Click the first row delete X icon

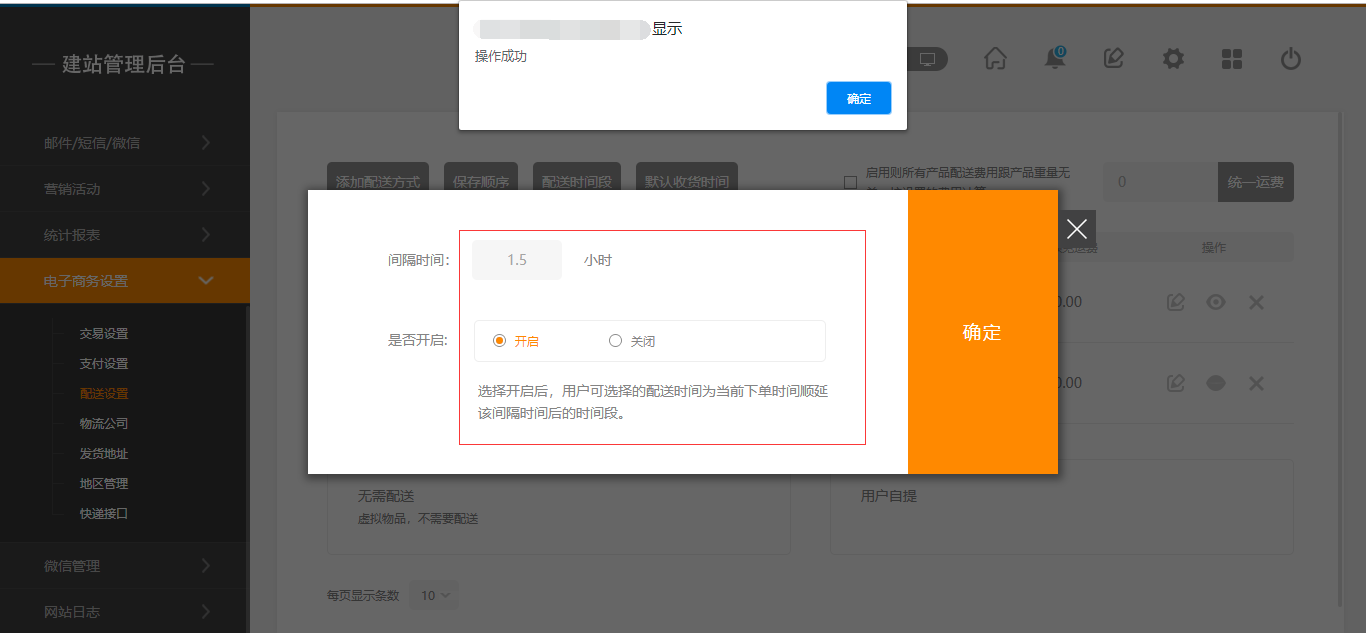pos(1256,302)
